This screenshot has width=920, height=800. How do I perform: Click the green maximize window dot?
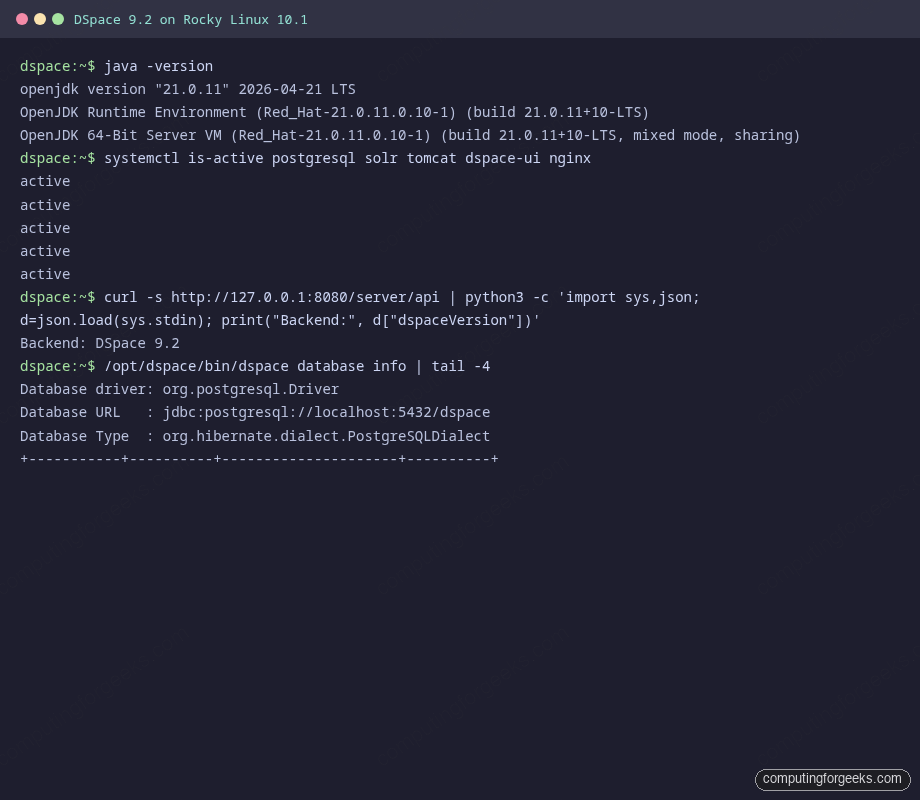pyautogui.click(x=58, y=19)
